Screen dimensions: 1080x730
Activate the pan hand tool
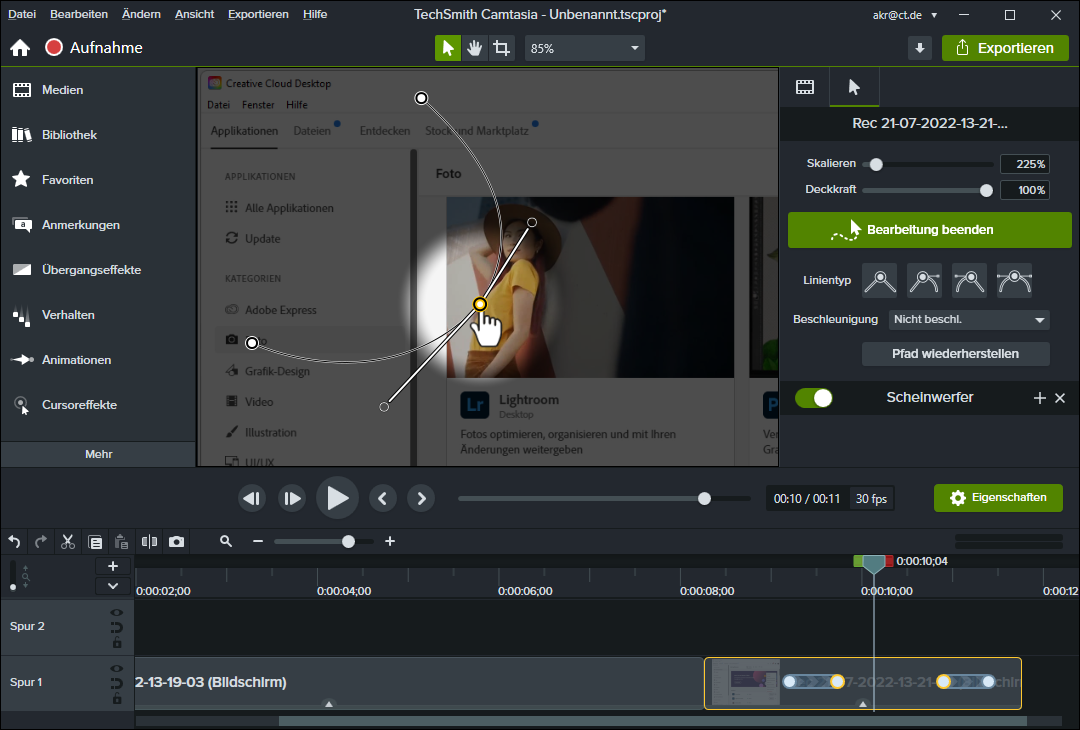[475, 48]
